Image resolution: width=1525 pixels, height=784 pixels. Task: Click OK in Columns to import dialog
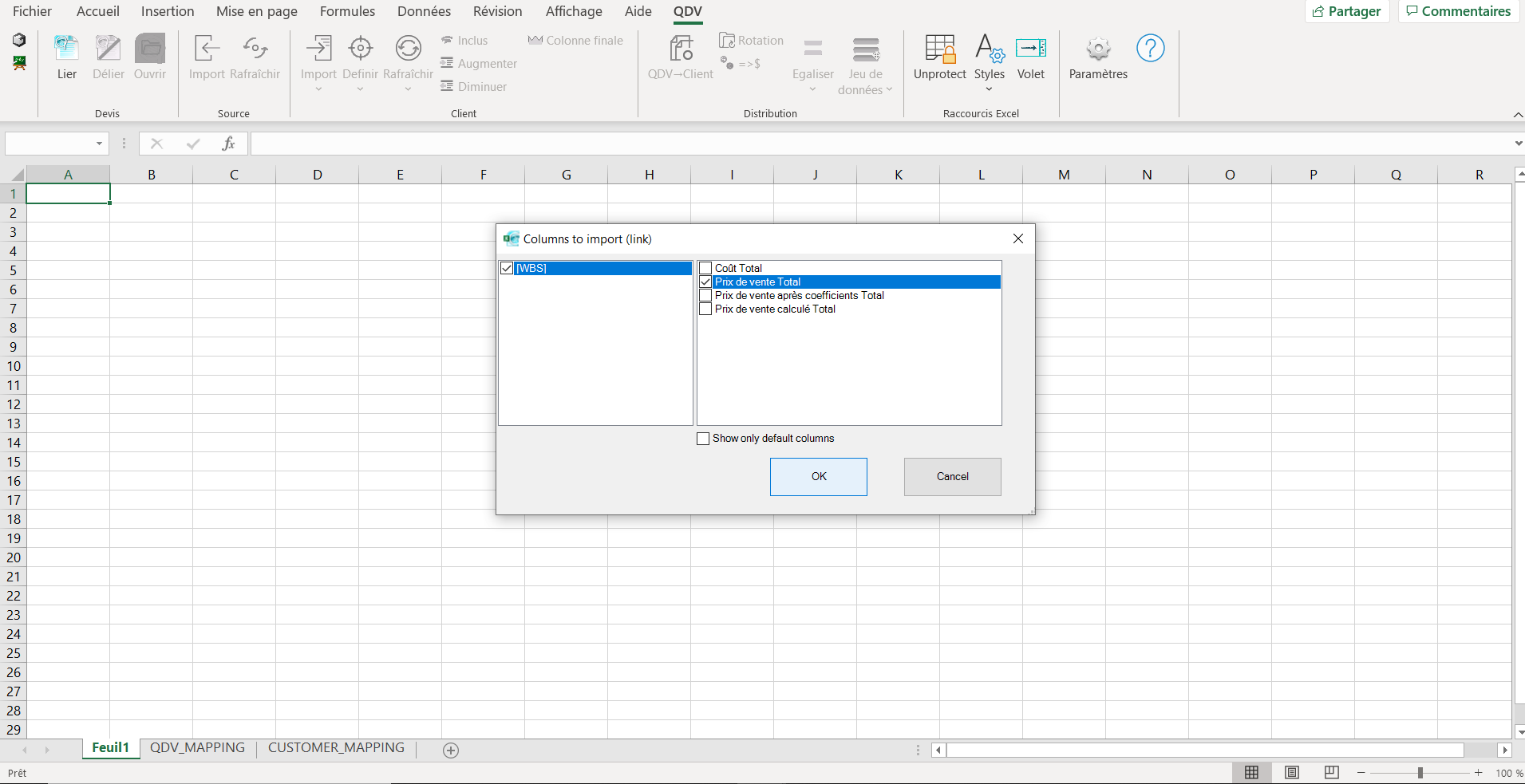[x=819, y=477]
